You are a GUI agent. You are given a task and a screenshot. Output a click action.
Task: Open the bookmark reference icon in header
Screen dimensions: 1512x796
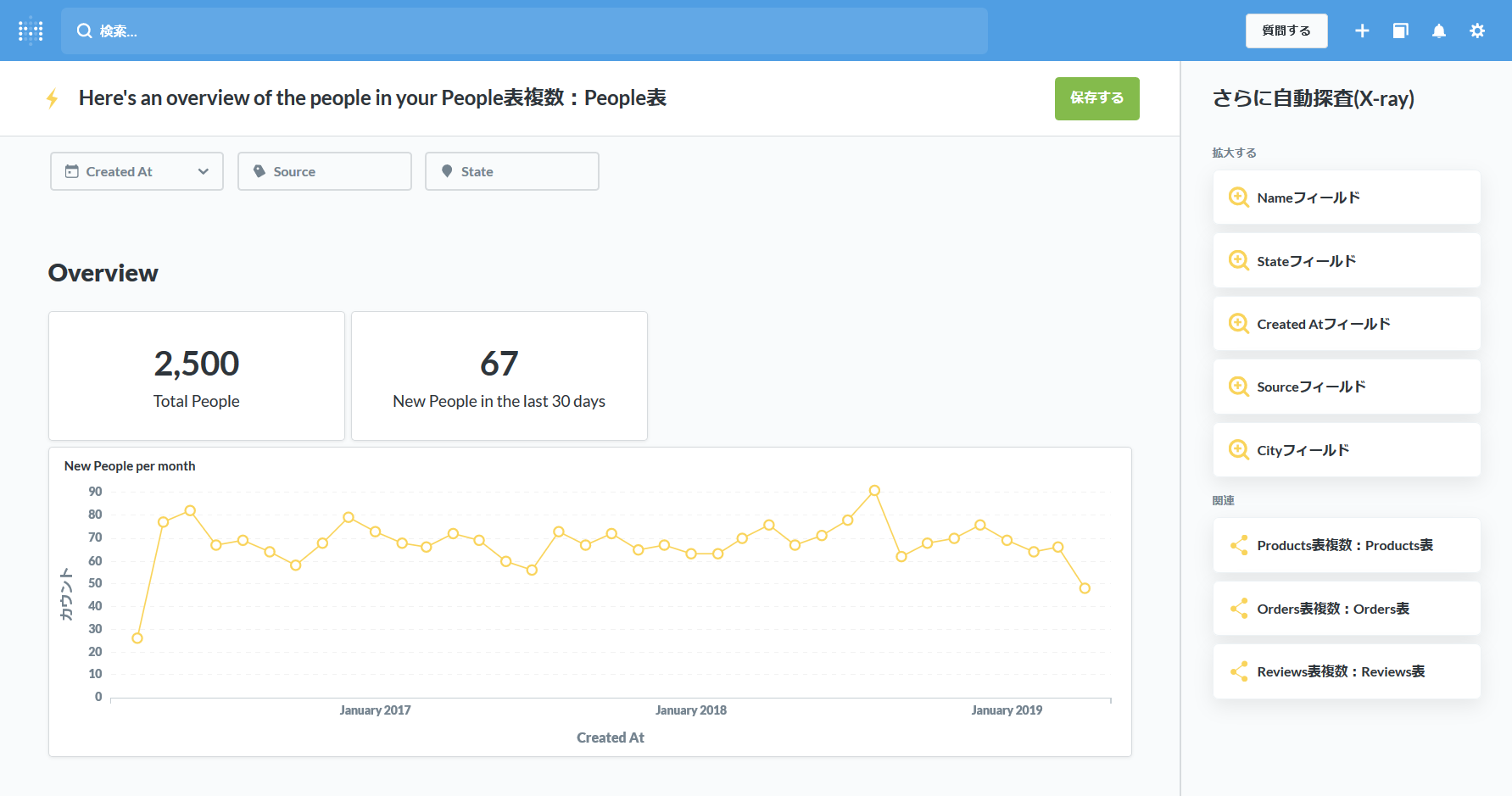point(1400,31)
